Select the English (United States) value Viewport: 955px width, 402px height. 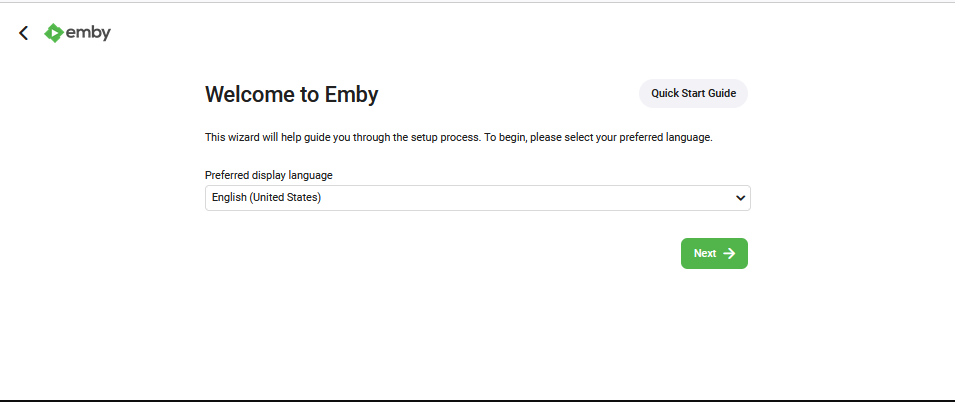[x=266, y=197]
